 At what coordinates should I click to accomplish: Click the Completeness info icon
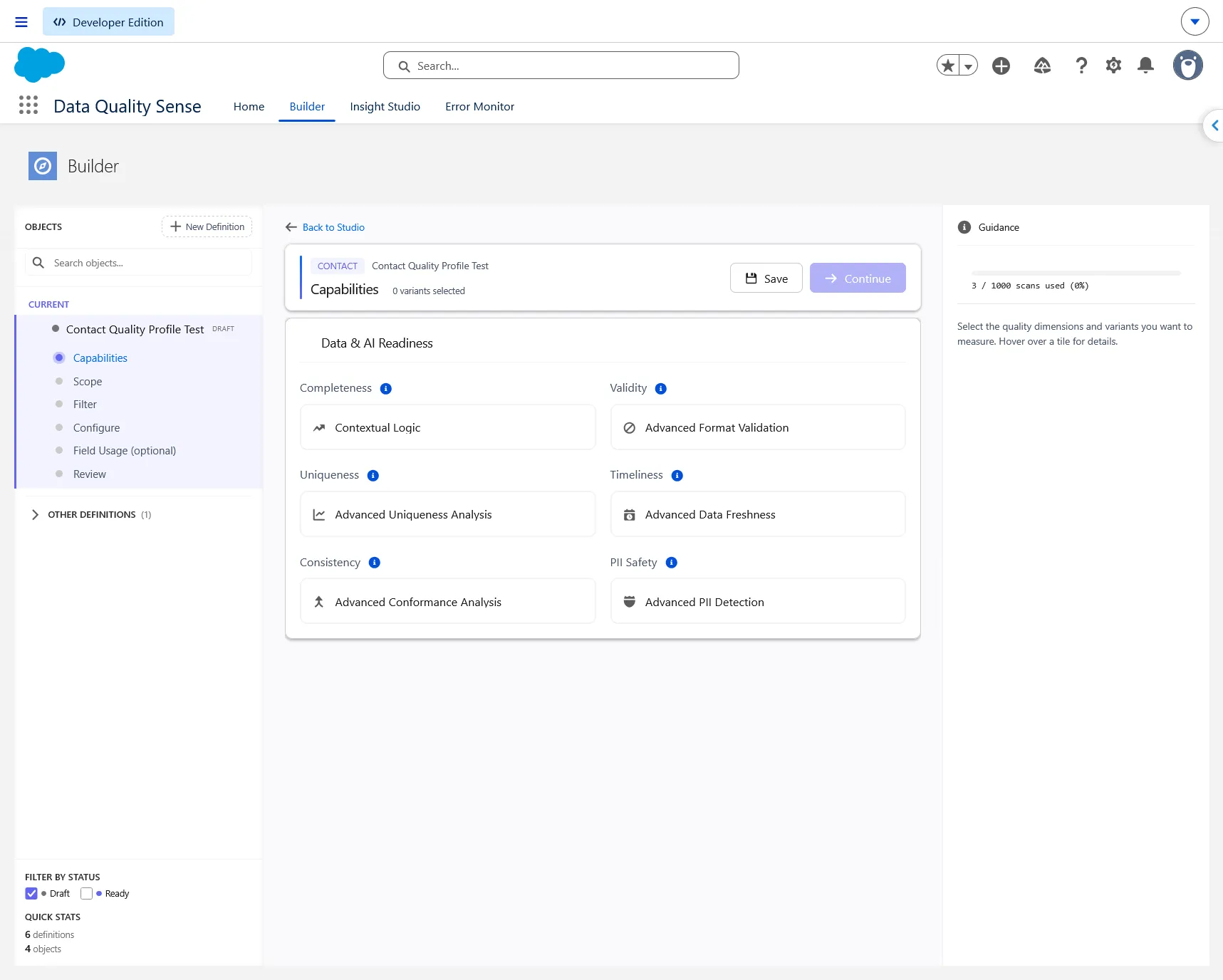(x=386, y=389)
